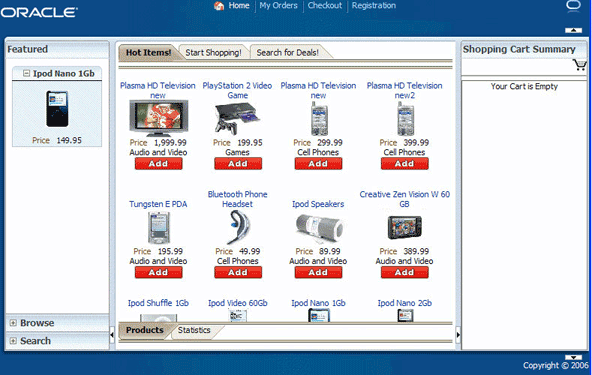Add Creative Zen Vision W 60 GB

[x=404, y=272]
